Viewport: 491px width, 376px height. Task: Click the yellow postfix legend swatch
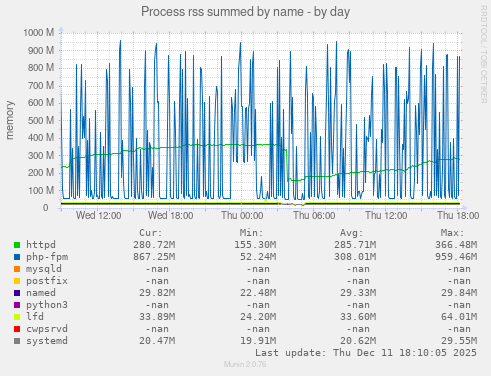click(17, 281)
